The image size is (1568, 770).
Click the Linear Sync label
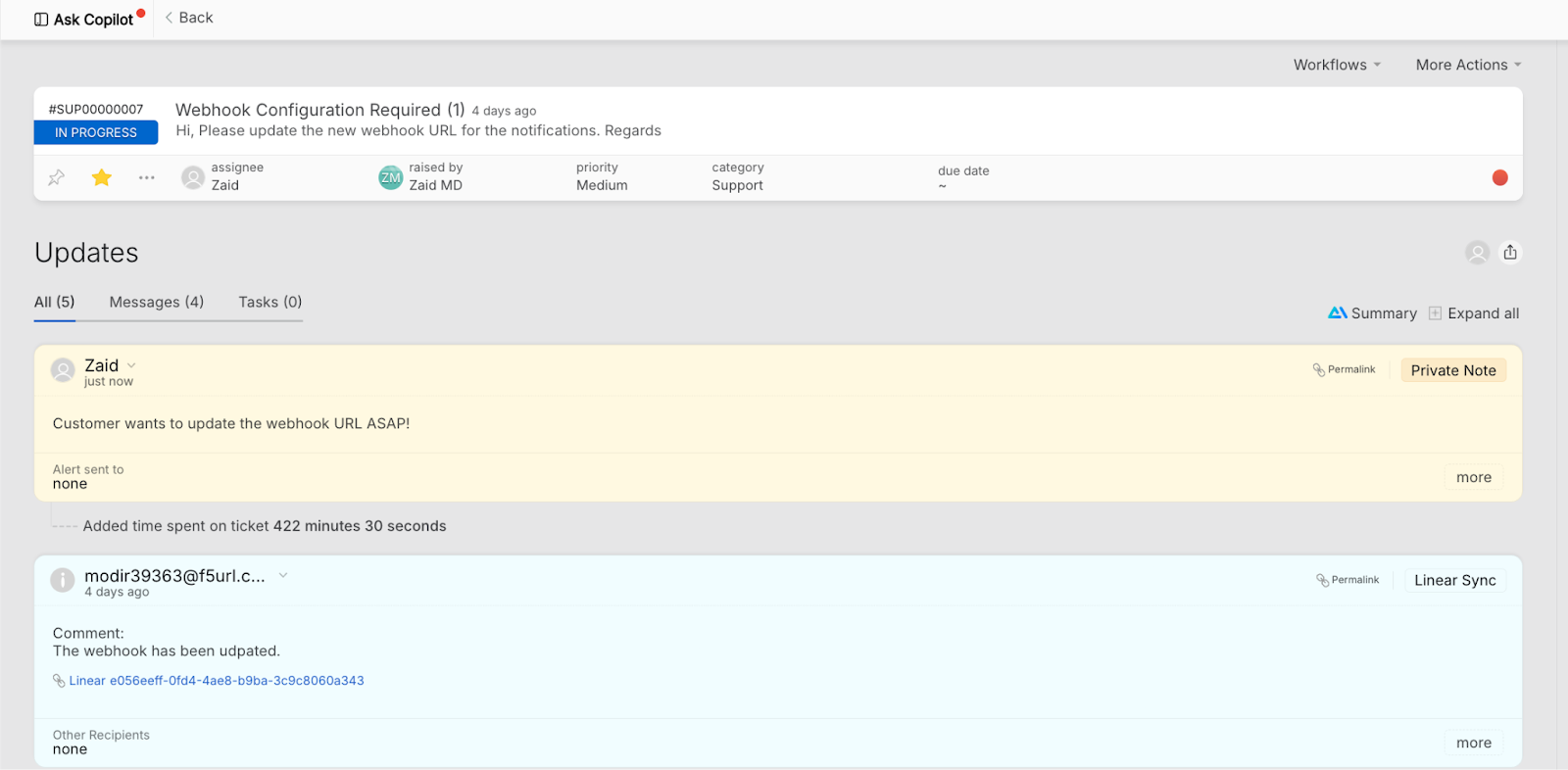1455,580
